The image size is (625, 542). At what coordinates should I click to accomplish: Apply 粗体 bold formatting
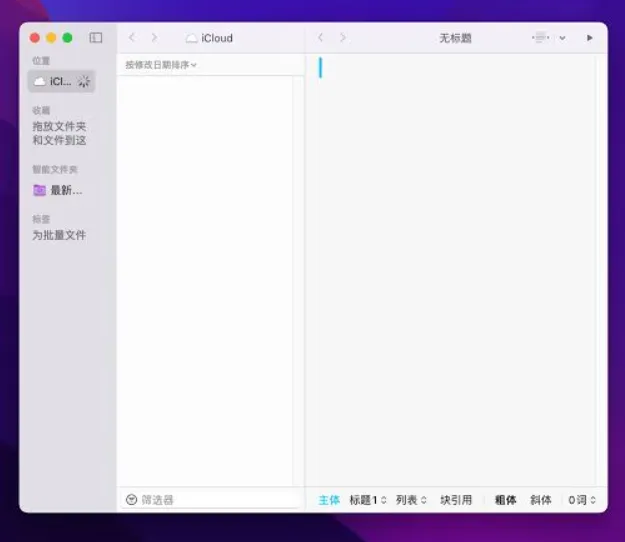click(505, 500)
